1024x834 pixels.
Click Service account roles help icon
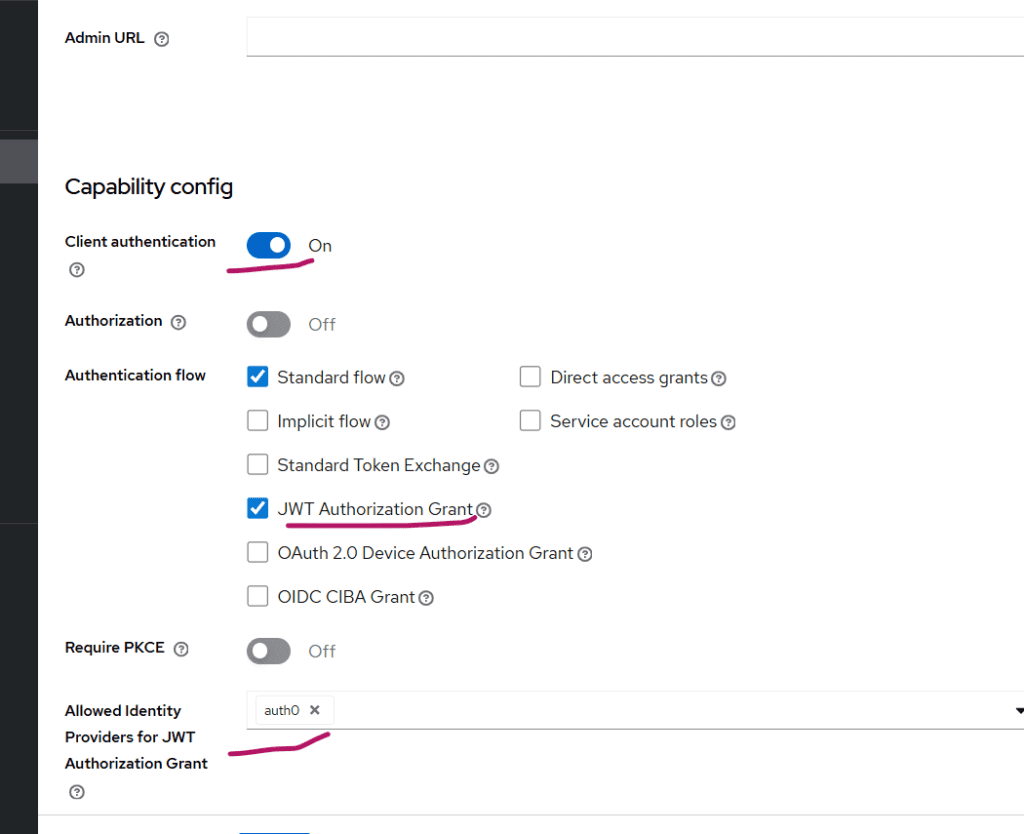(x=728, y=422)
